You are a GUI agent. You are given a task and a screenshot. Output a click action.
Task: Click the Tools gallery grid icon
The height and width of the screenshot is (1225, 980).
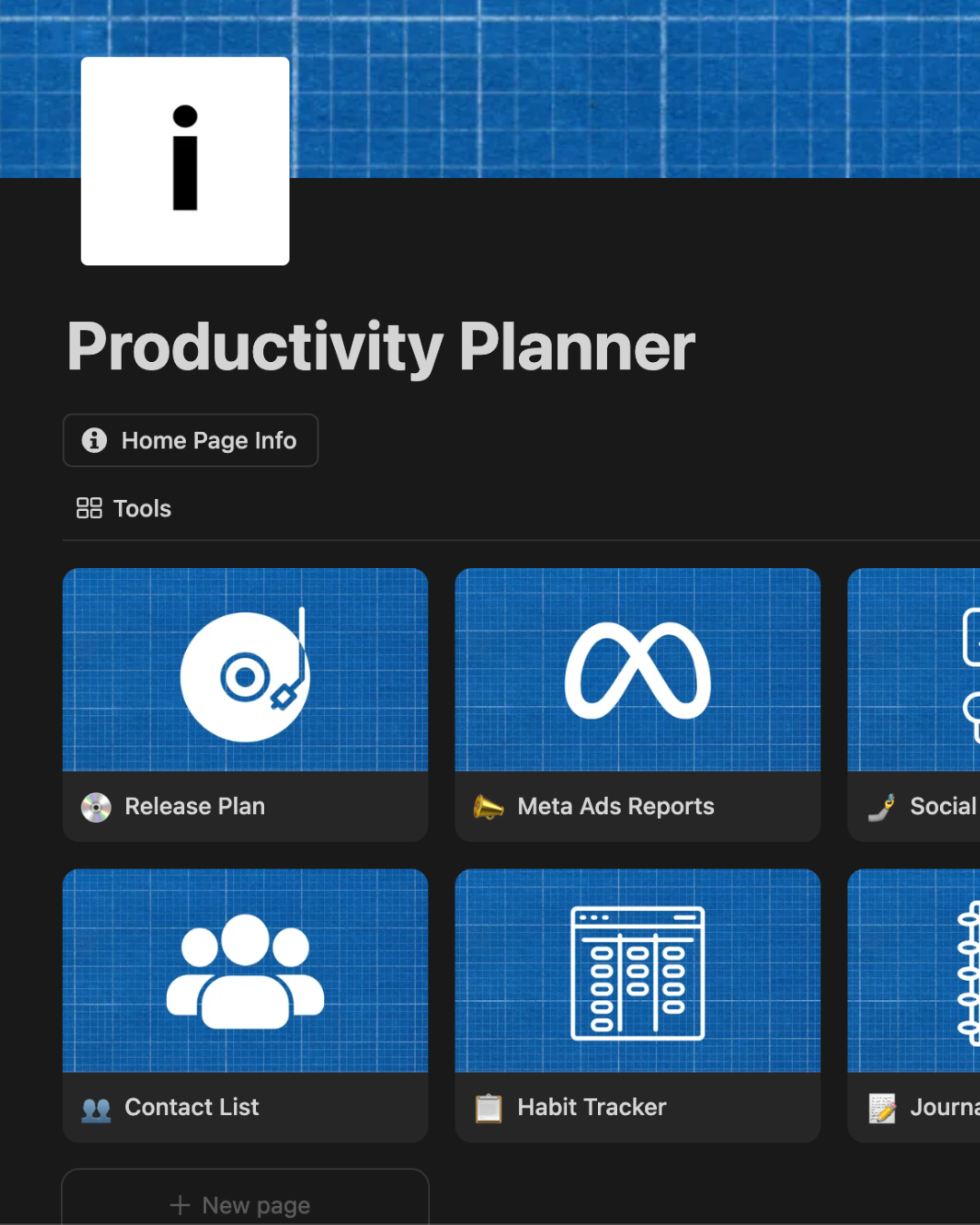tap(89, 508)
